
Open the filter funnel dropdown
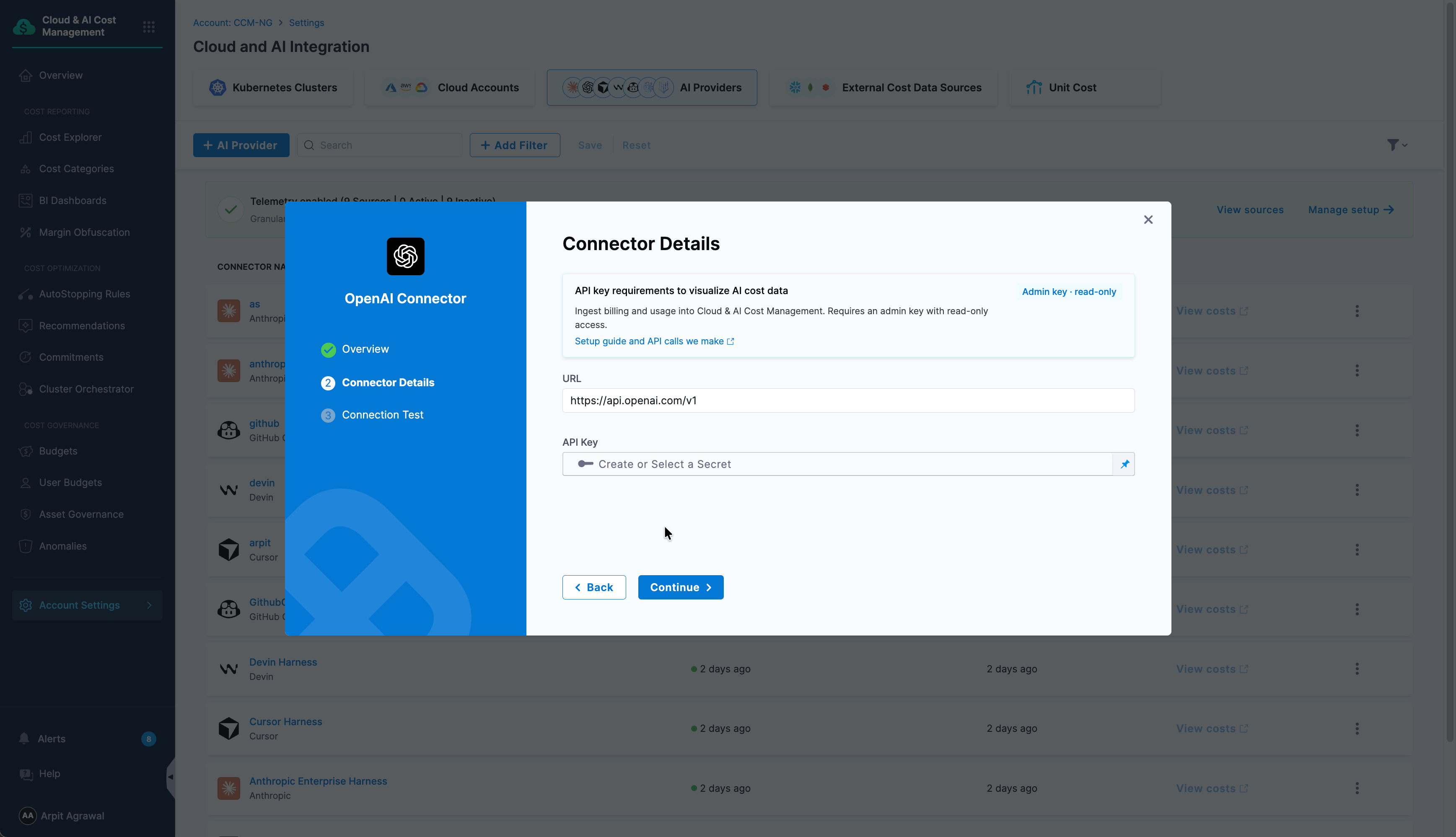1397,145
